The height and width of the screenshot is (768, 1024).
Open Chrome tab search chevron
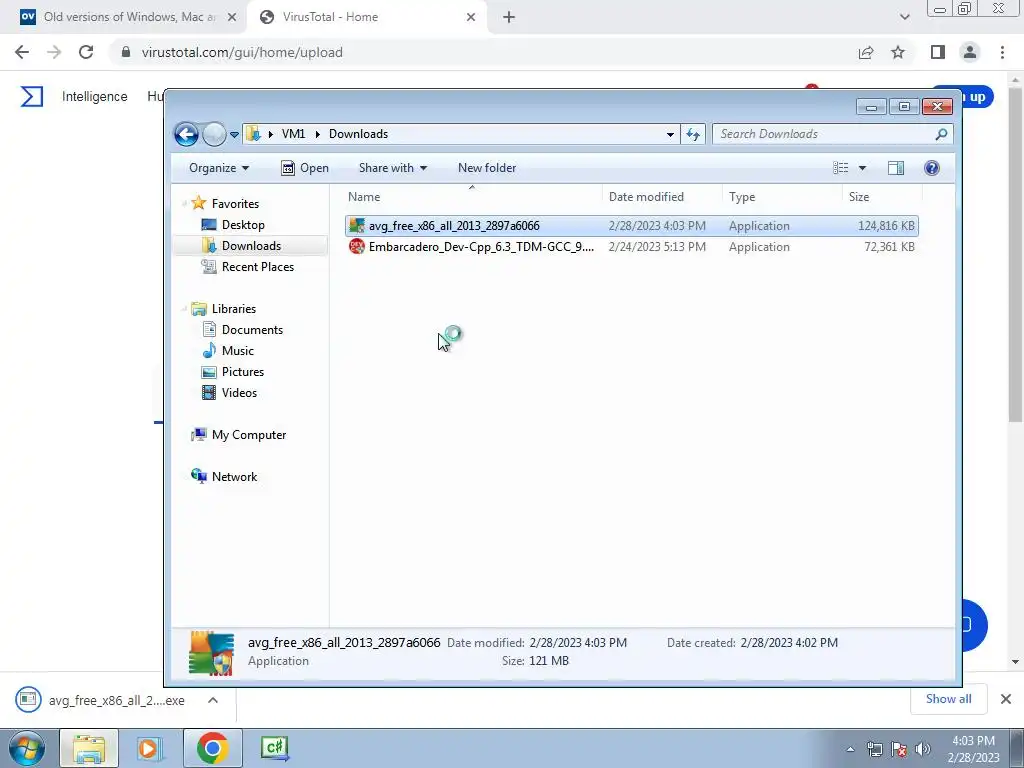coord(904,18)
